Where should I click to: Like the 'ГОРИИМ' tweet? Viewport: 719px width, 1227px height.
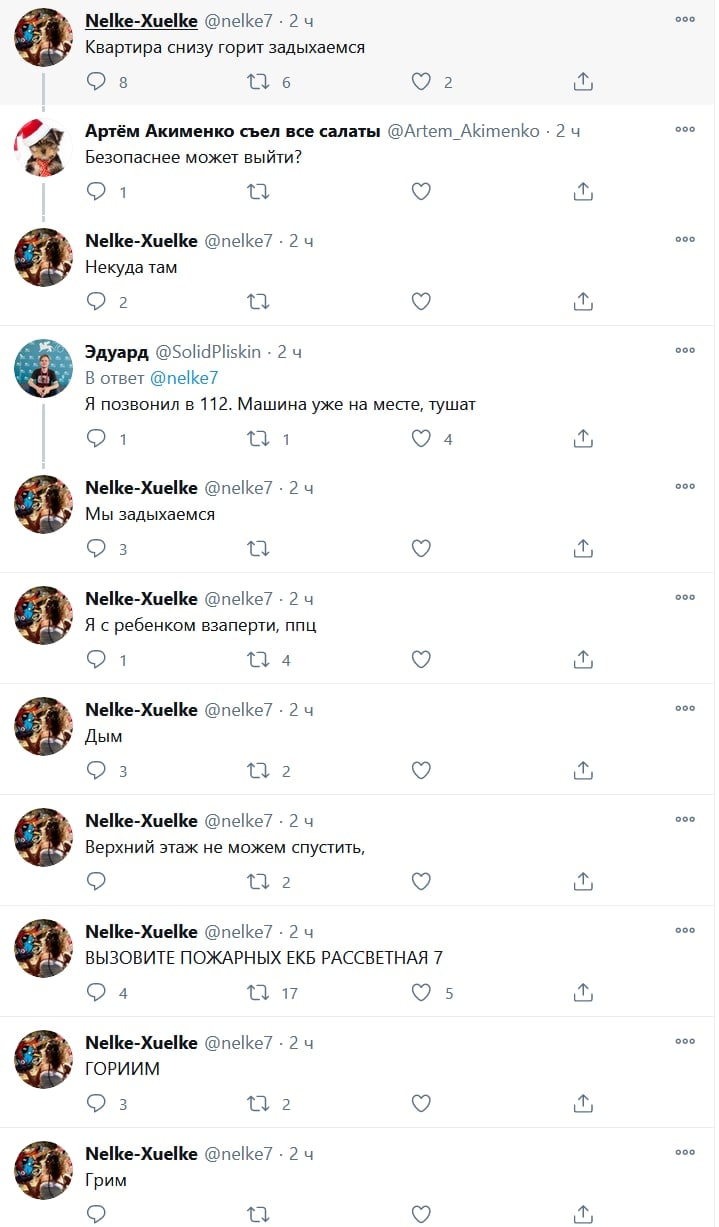(x=421, y=1103)
